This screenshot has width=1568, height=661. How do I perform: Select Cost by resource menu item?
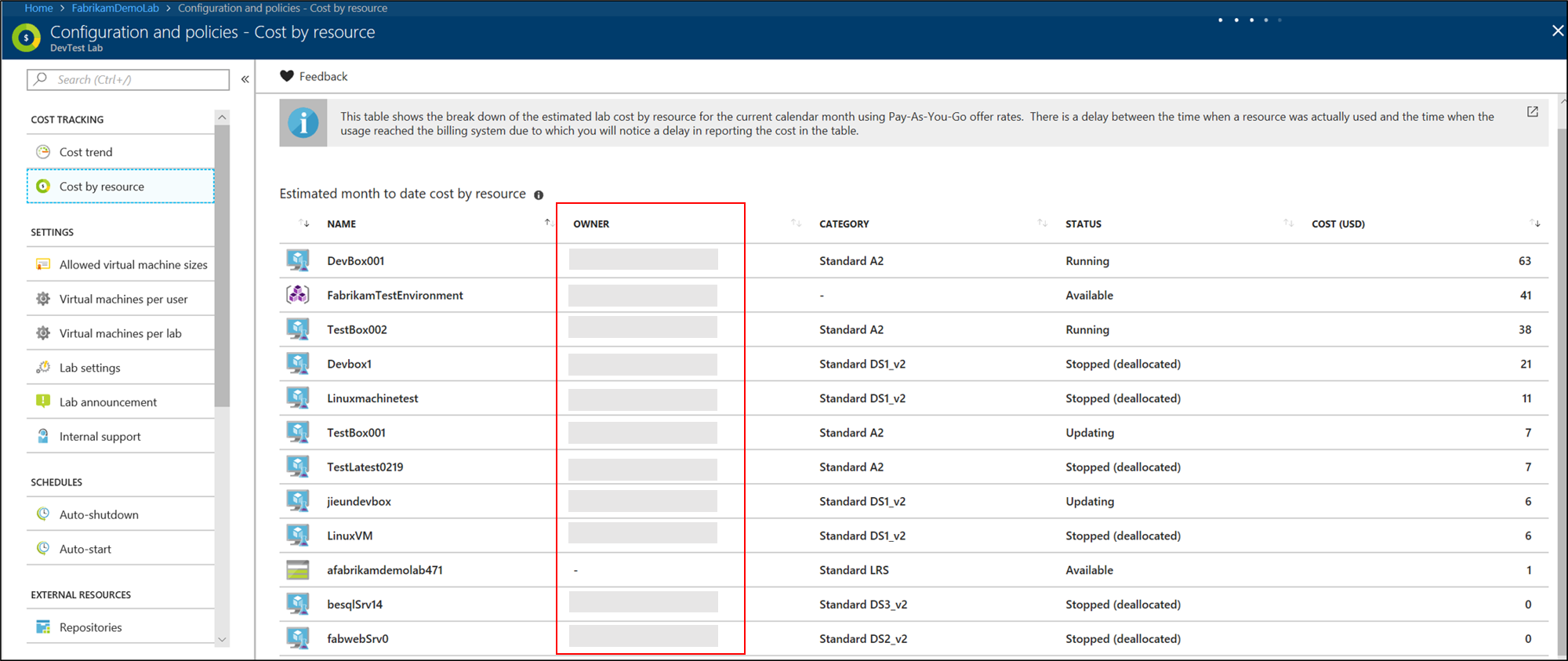(x=121, y=187)
